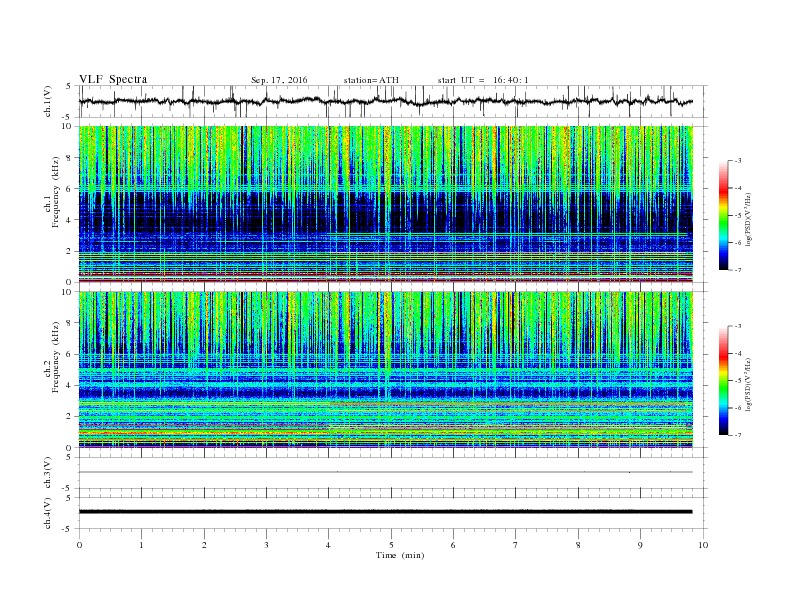Screen dimensions: 792x612
Task: Click the "8" kHz tick on ch.2 frequency axis
Action: [69, 323]
